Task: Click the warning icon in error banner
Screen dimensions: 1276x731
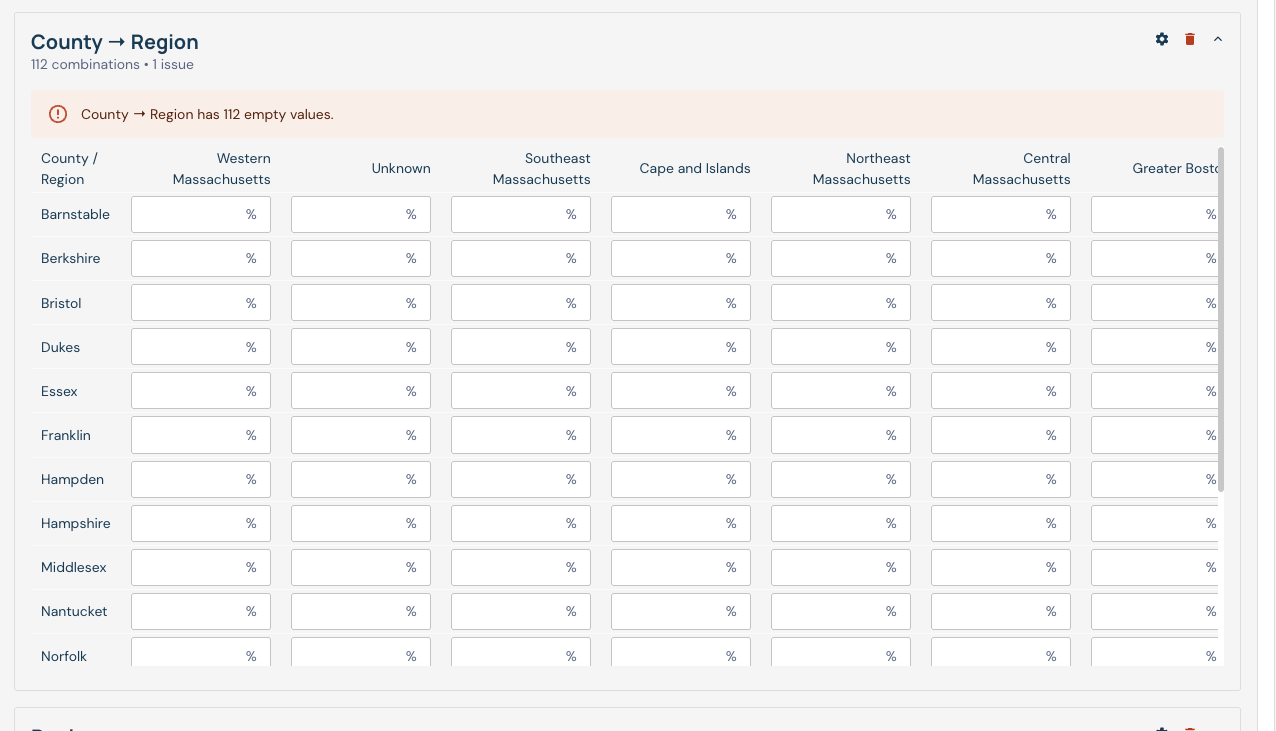Action: pyautogui.click(x=58, y=114)
